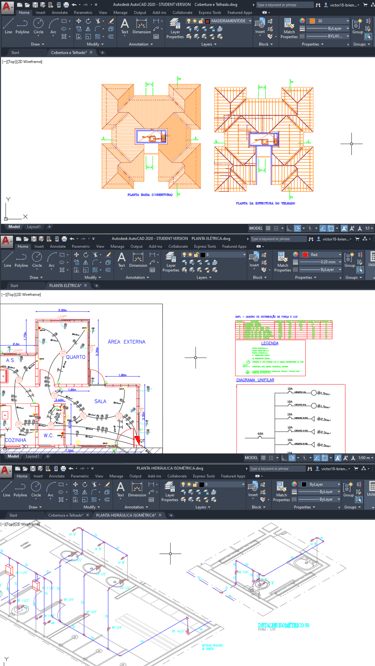Open the MADEIRAMENTO layer dropdown

point(228,21)
